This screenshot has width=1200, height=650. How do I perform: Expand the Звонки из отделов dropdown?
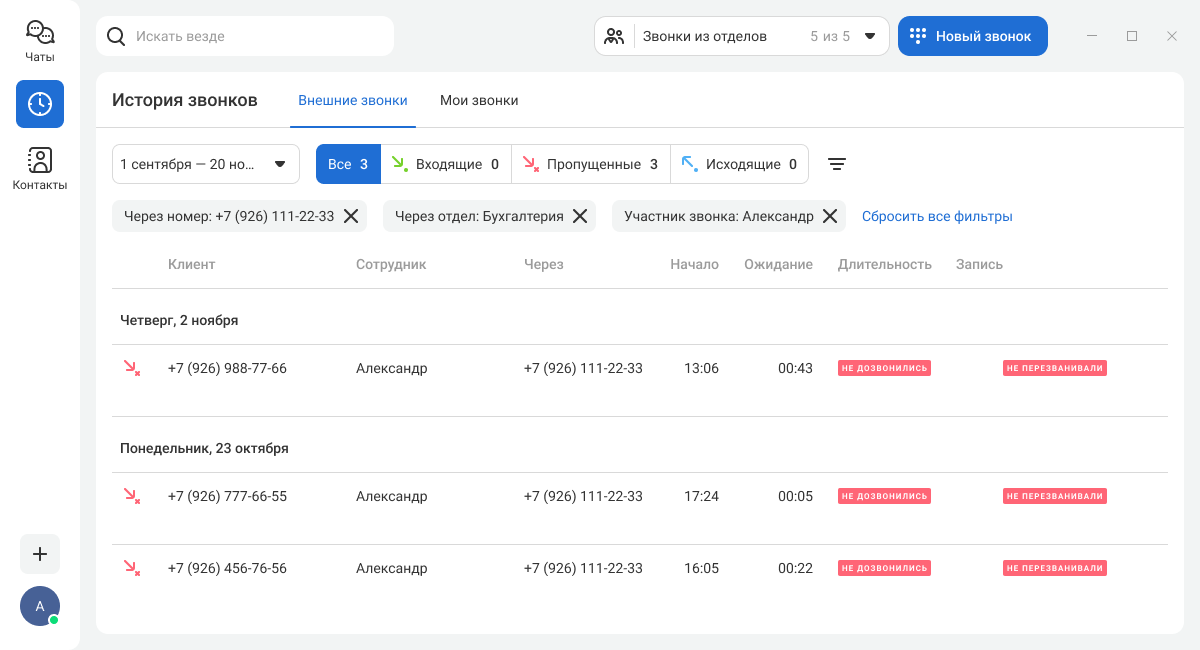pyautogui.click(x=741, y=36)
